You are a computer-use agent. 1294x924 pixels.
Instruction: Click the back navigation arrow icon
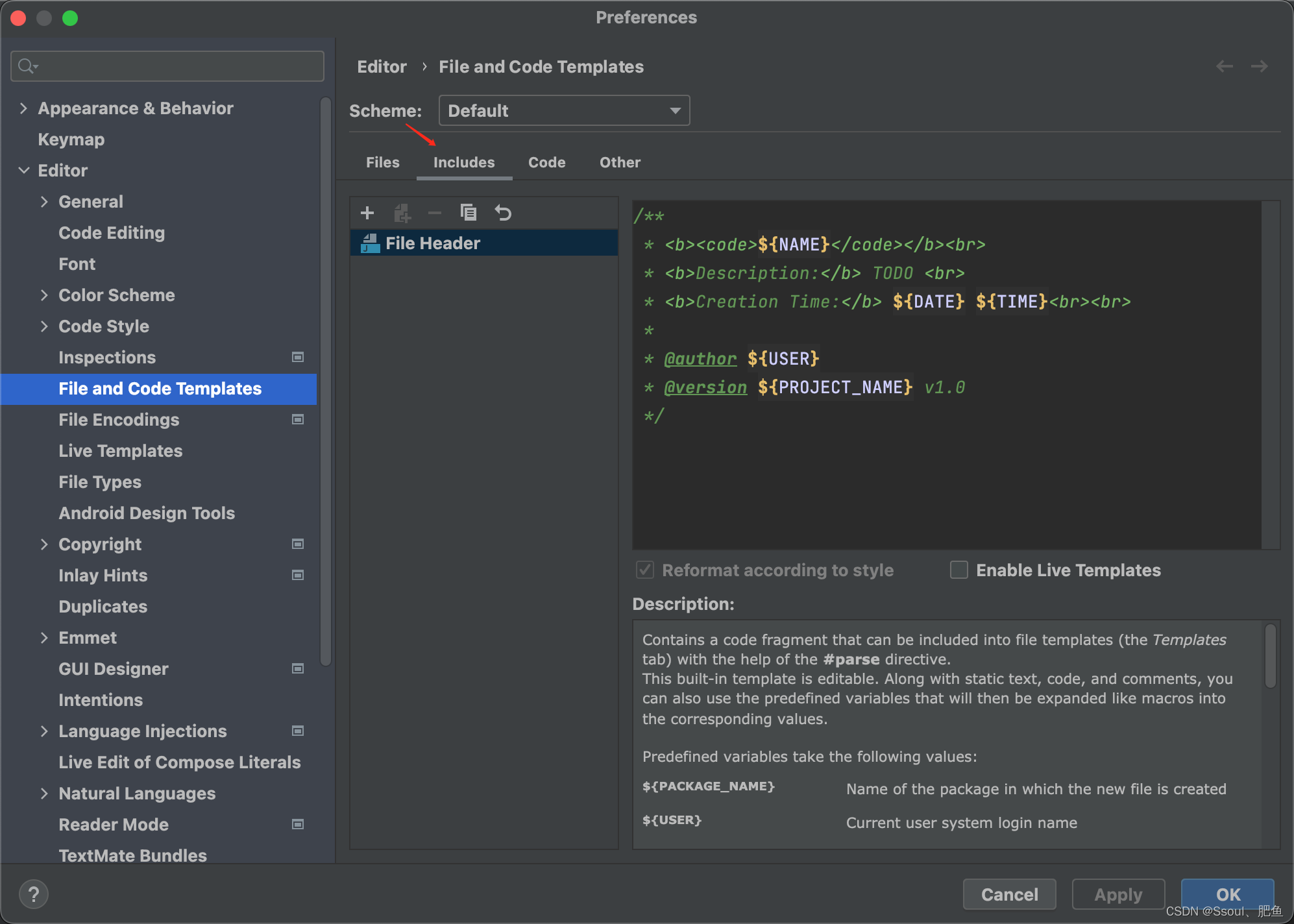click(x=1225, y=66)
